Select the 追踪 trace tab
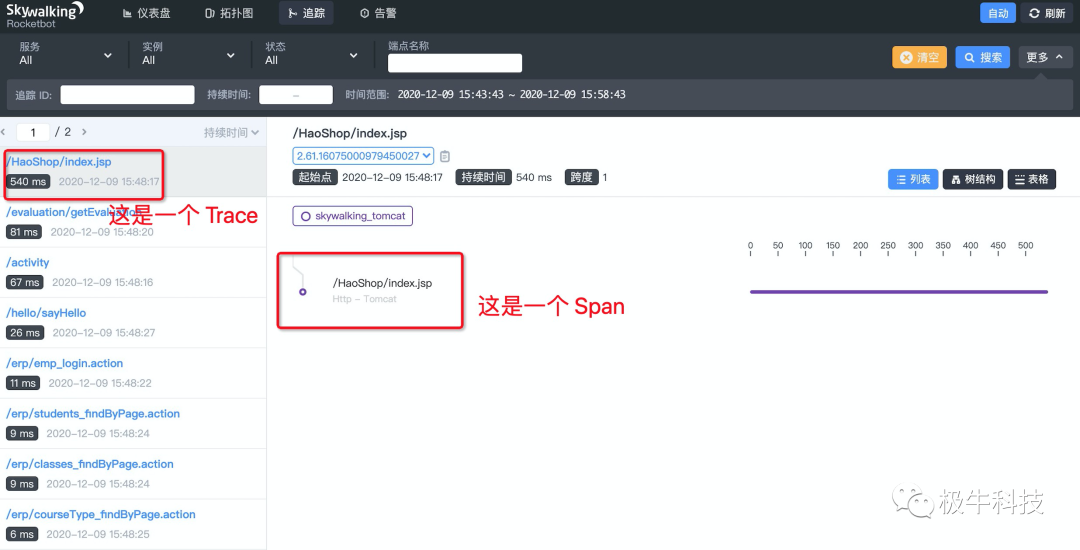The width and height of the screenshot is (1080, 550). coord(307,13)
